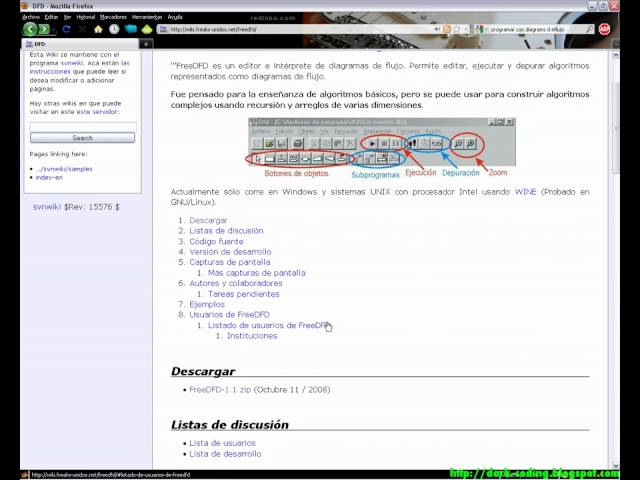Open the Herramientas menu
The image size is (640, 480).
(147, 17)
